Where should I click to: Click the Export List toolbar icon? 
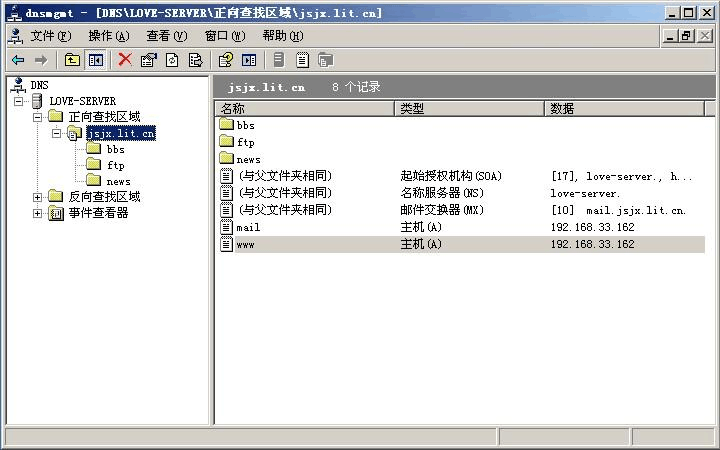[195, 60]
